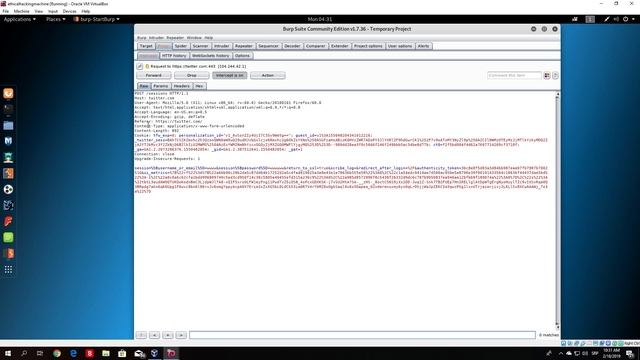The image size is (640, 360).
Task: Launch Maltego from the dock
Action: click(x=8, y=205)
